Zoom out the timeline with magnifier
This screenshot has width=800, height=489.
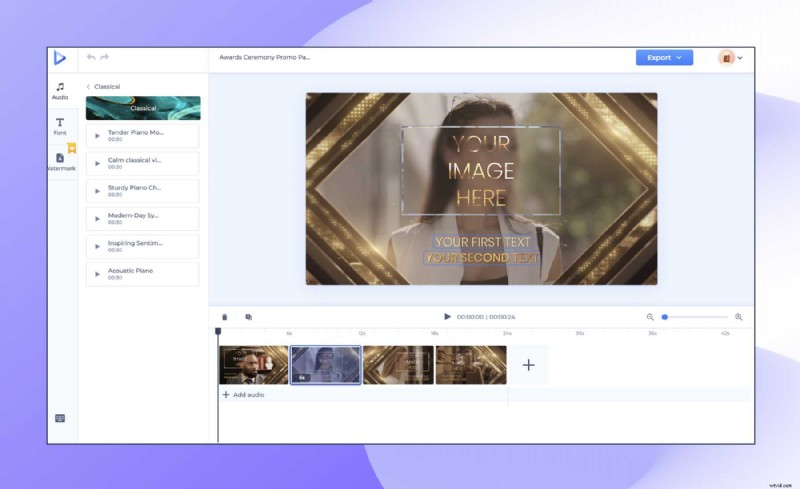point(650,317)
